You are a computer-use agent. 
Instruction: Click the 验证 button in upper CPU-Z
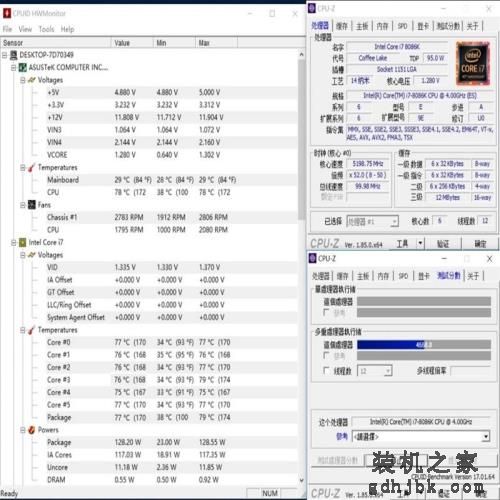(443, 244)
